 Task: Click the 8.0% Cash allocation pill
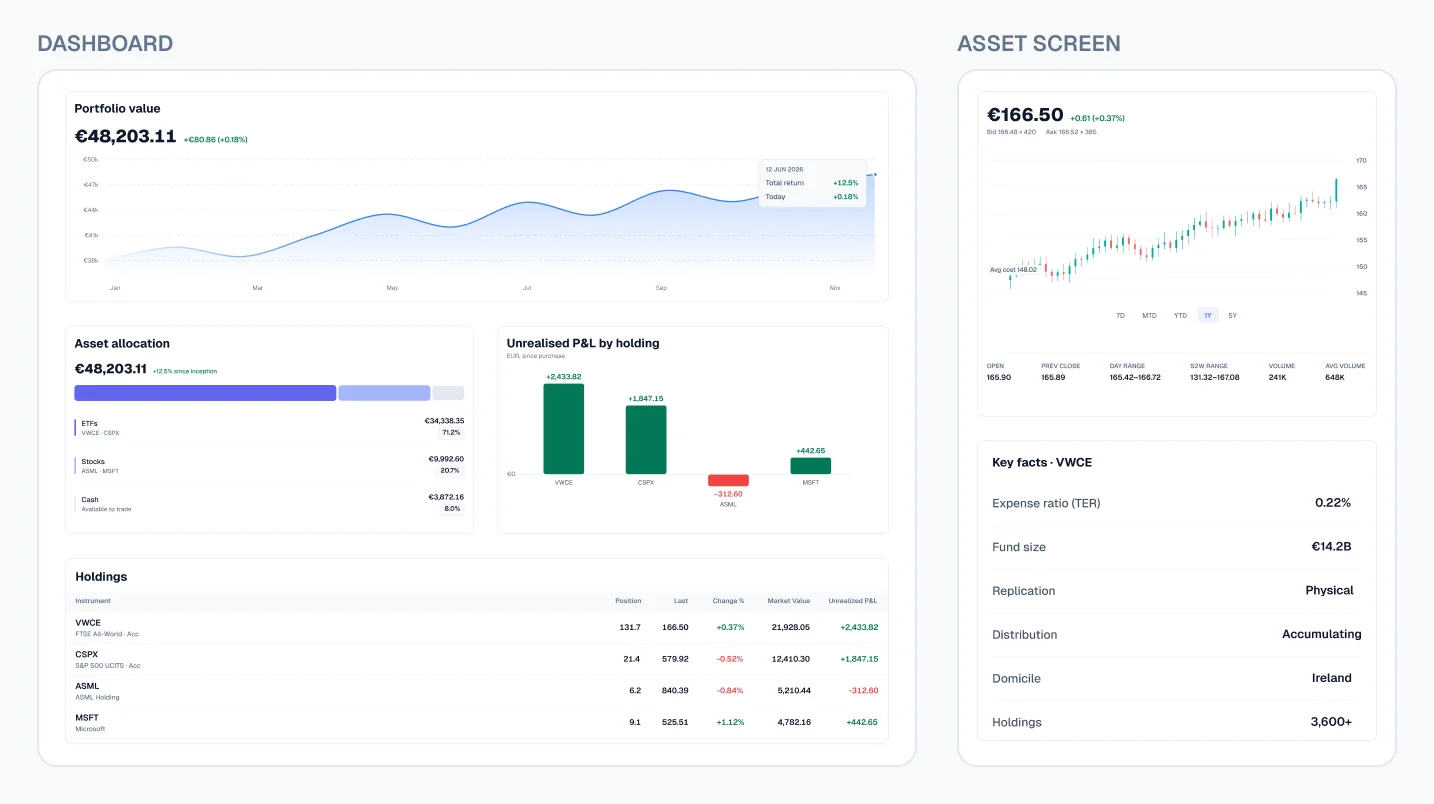coord(452,509)
